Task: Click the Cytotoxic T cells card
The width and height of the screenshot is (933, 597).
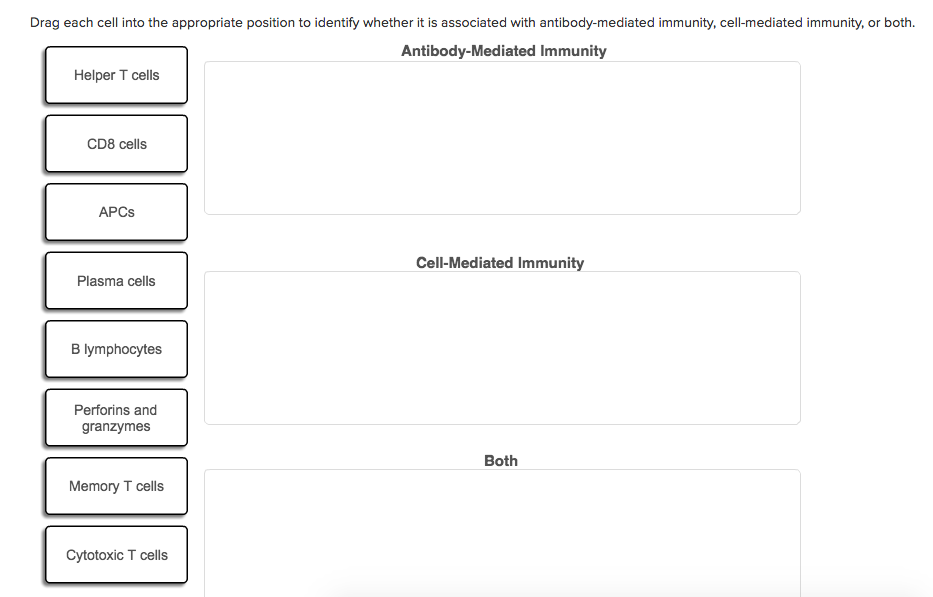Action: click(x=116, y=555)
